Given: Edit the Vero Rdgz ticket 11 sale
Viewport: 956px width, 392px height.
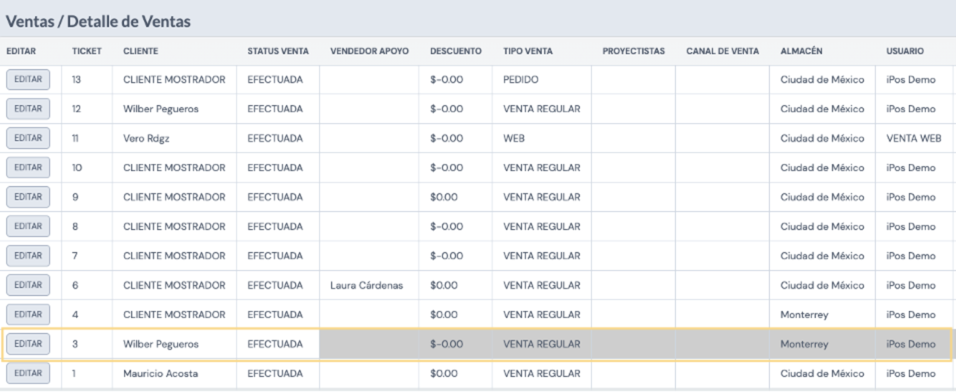Looking at the screenshot, I should pyautogui.click(x=28, y=138).
